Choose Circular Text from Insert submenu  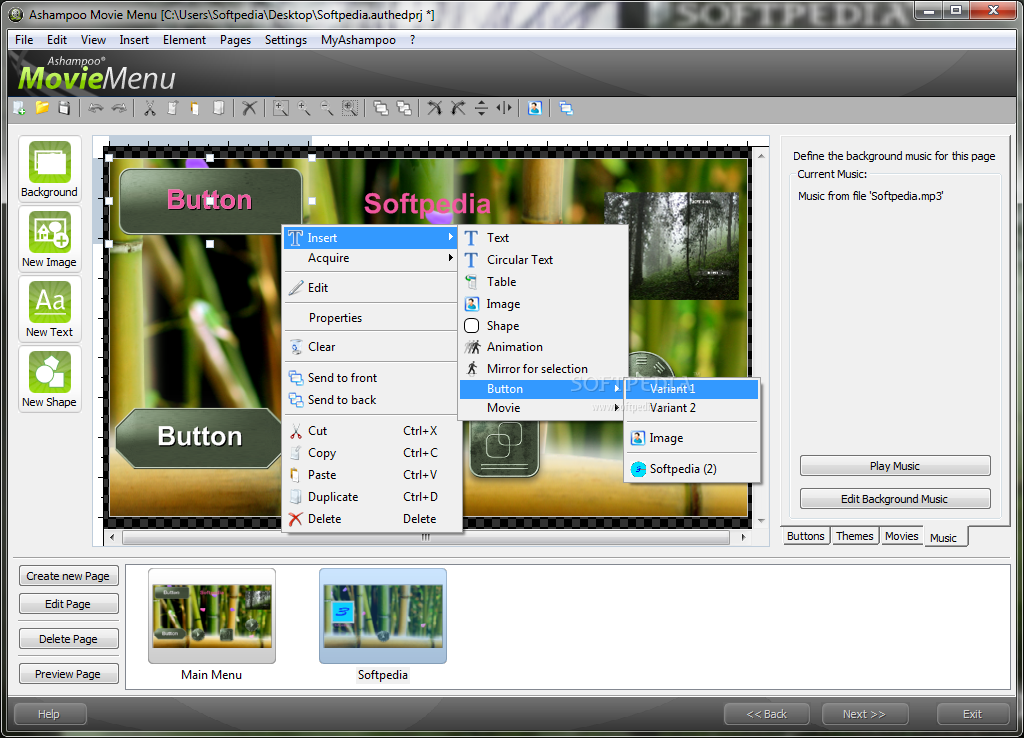(543, 260)
